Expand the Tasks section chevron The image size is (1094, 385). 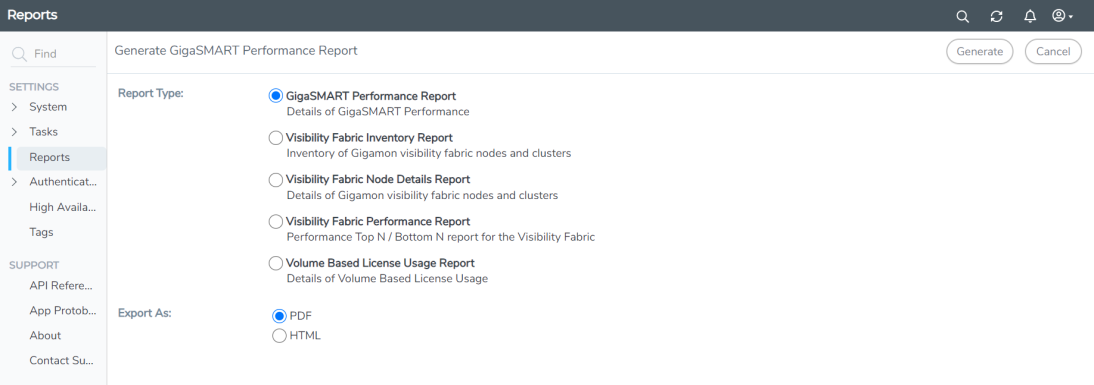click(14, 132)
